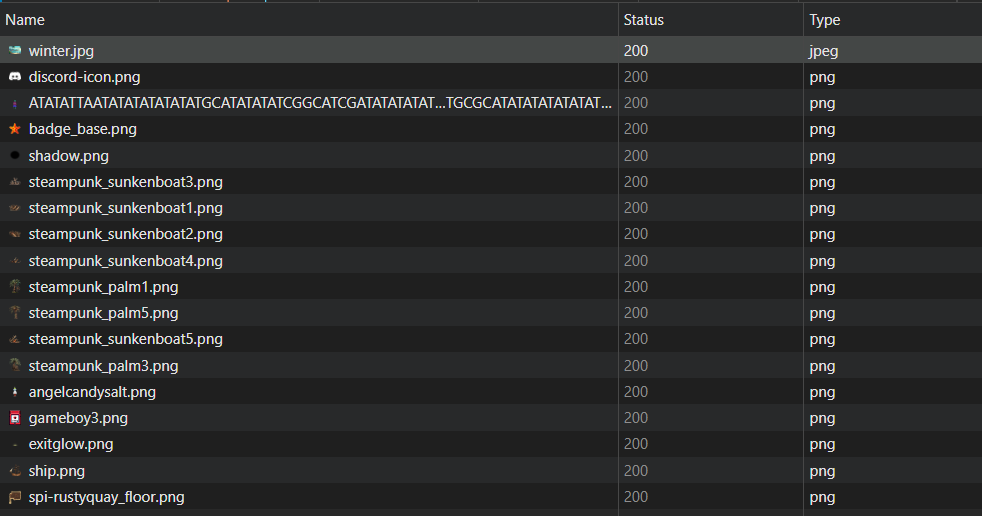Click the steampunk_palm1.png tree icon
Viewport: 982px width, 516px height.
coord(14,287)
